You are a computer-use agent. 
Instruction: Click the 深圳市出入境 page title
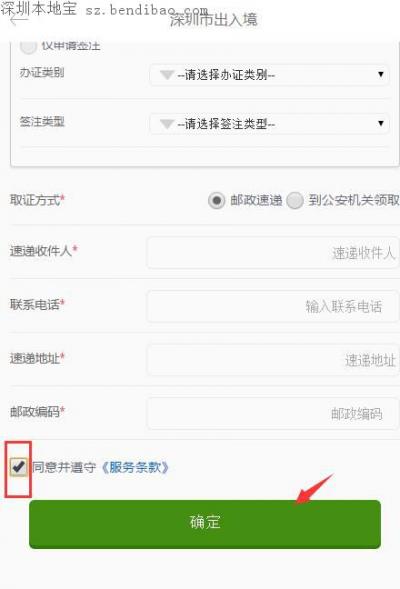[x=214, y=20]
